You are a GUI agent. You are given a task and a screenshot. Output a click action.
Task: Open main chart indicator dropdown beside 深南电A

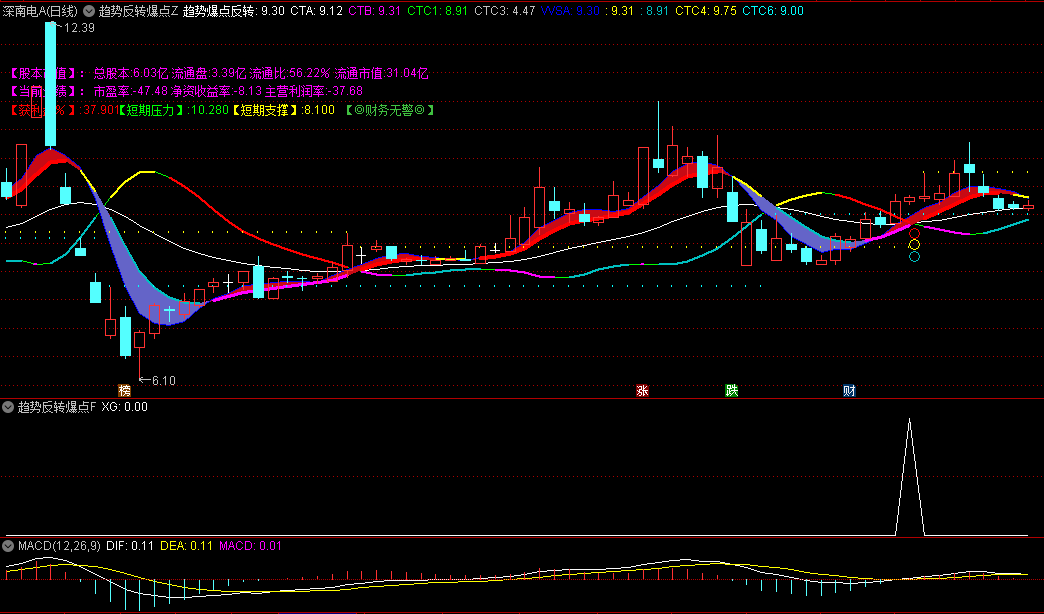(90, 11)
